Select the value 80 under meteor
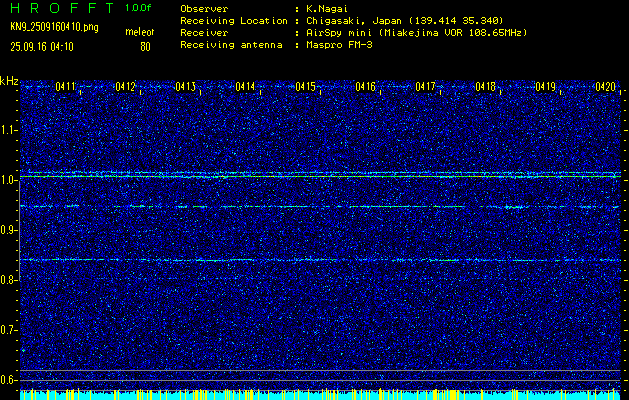 (x=145, y=47)
